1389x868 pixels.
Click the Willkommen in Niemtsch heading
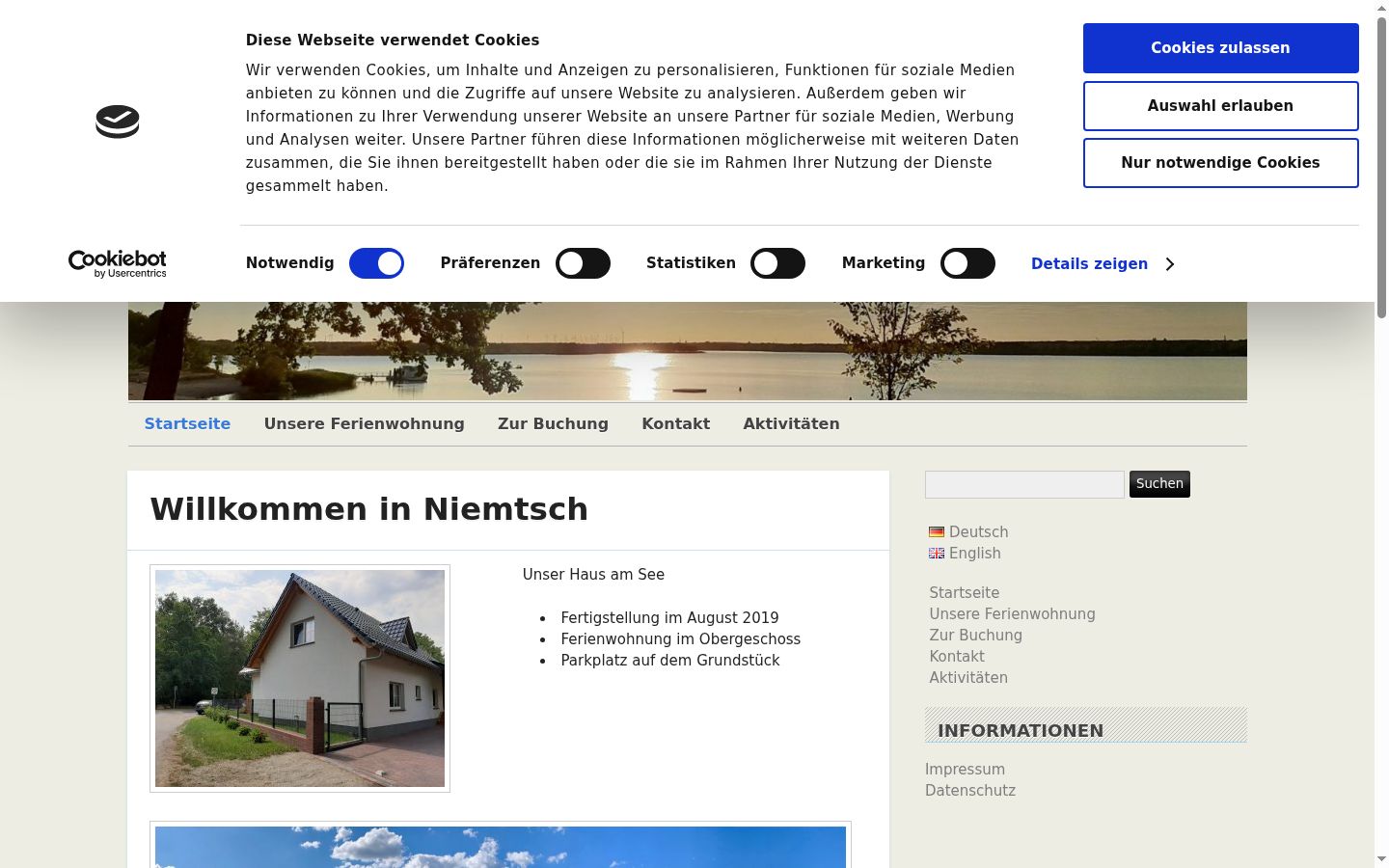point(369,509)
